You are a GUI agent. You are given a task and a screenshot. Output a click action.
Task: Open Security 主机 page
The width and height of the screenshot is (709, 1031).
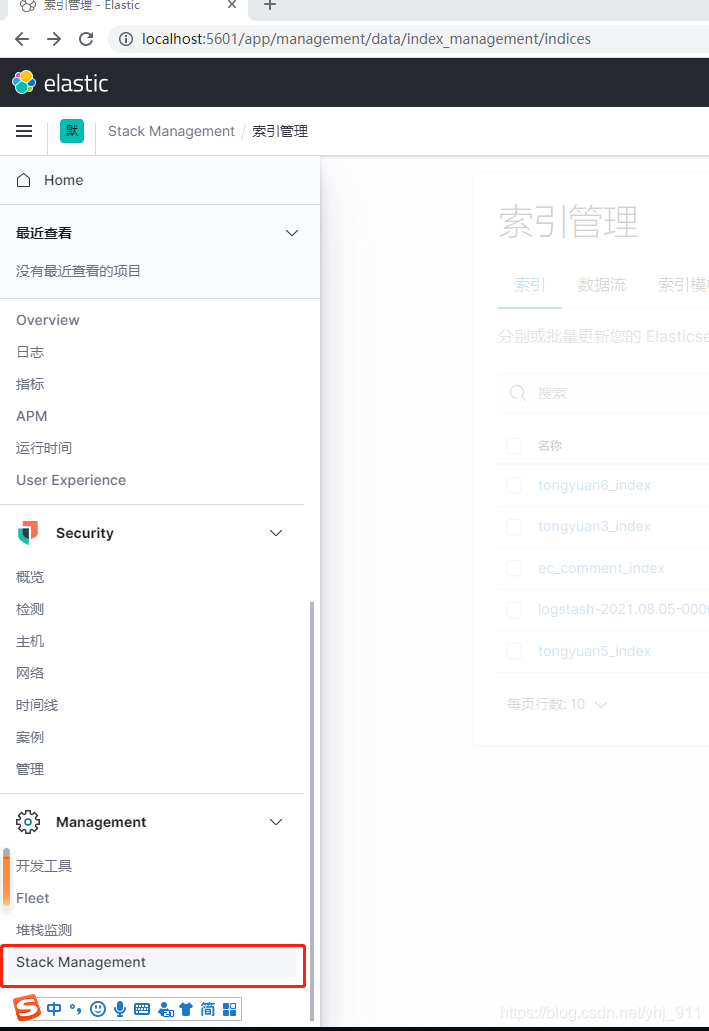coord(30,641)
